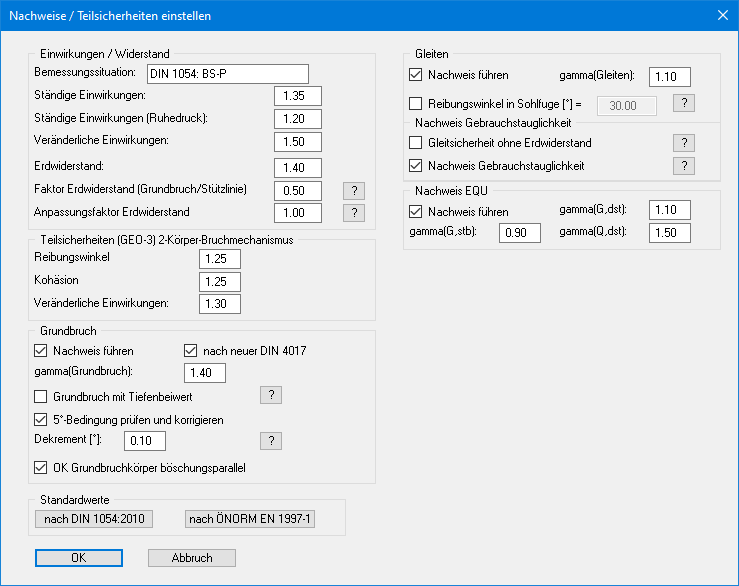This screenshot has width=739, height=586.
Task: Enable Reibungswinkel in Sohlfuge checkbox
Action: click(416, 103)
